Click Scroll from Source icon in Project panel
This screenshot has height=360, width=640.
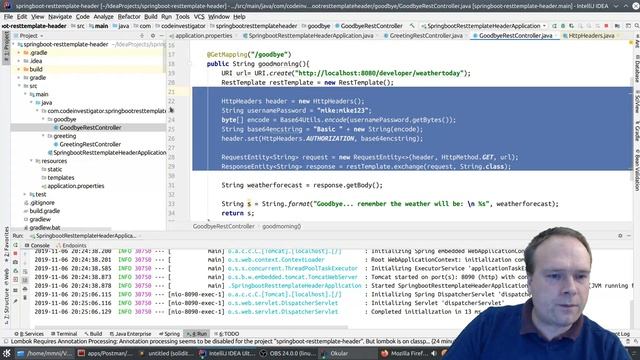(142, 36)
